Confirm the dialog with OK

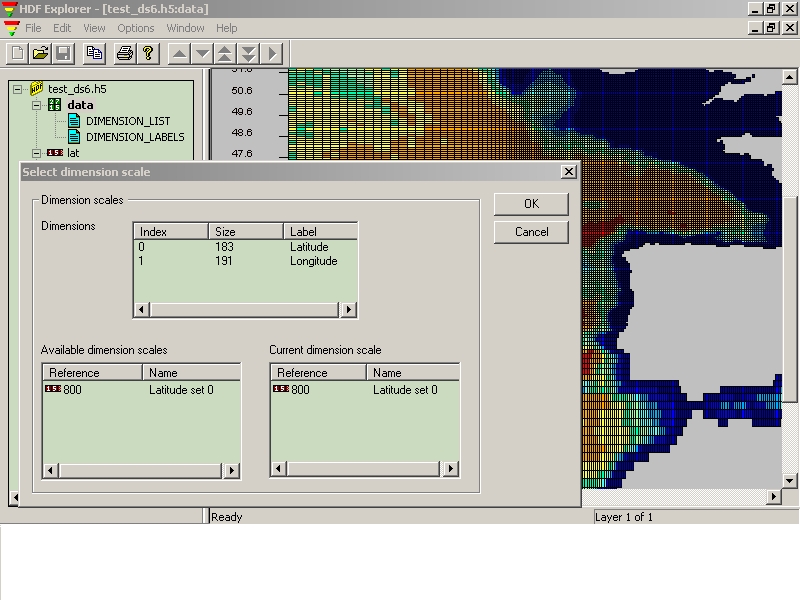tap(531, 204)
